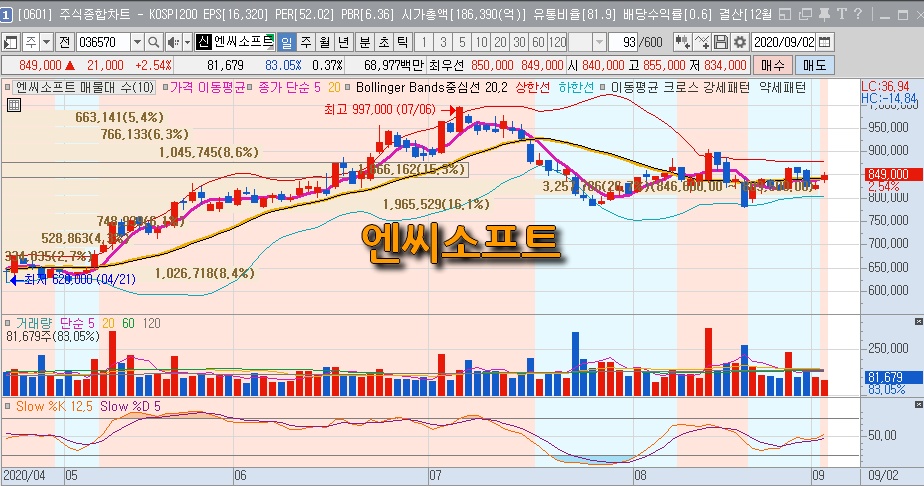The image size is (924, 486).
Task: Click the window layout icon in title bar
Action: click(x=785, y=14)
